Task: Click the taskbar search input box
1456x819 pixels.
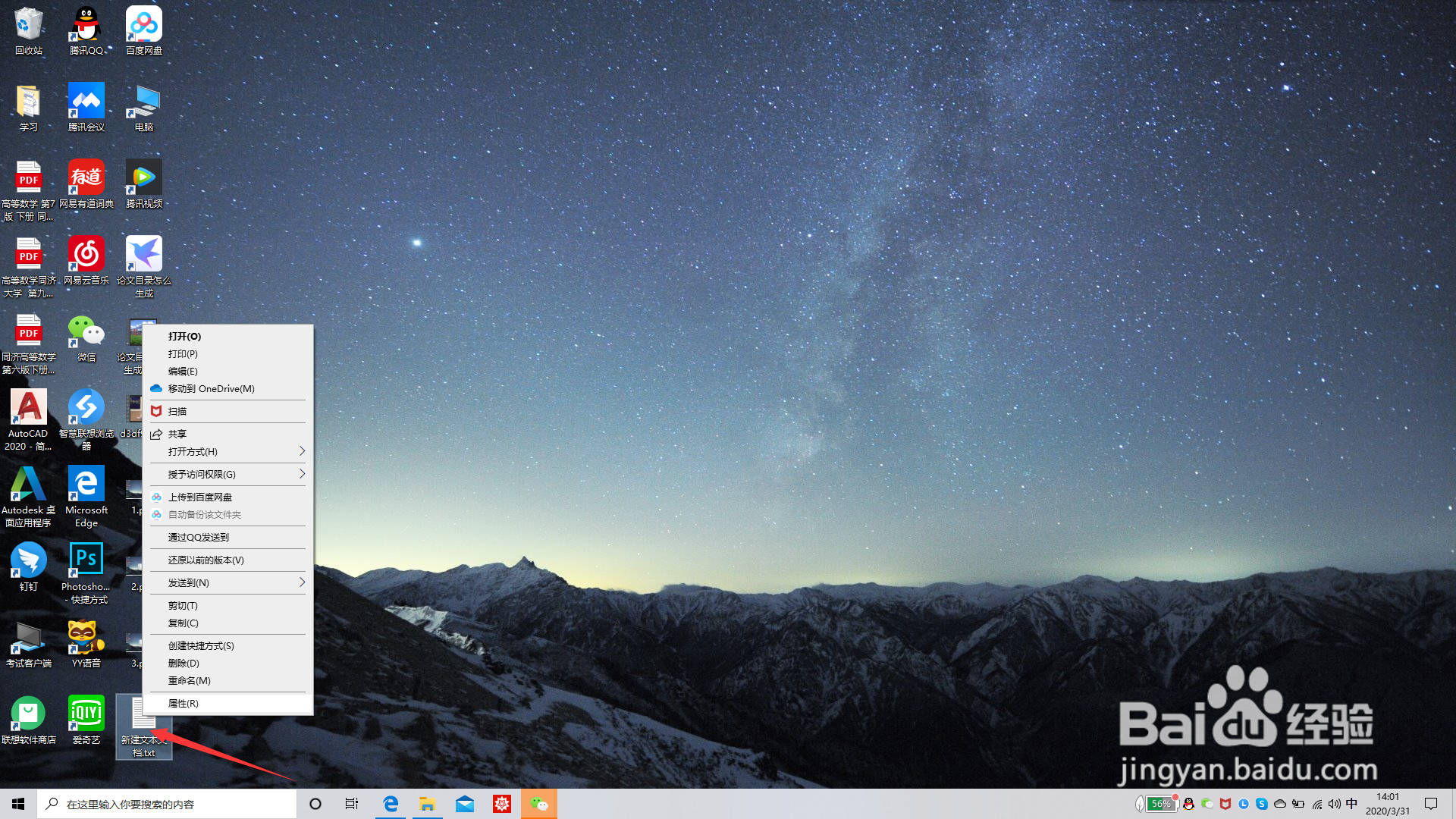Action: (167, 804)
